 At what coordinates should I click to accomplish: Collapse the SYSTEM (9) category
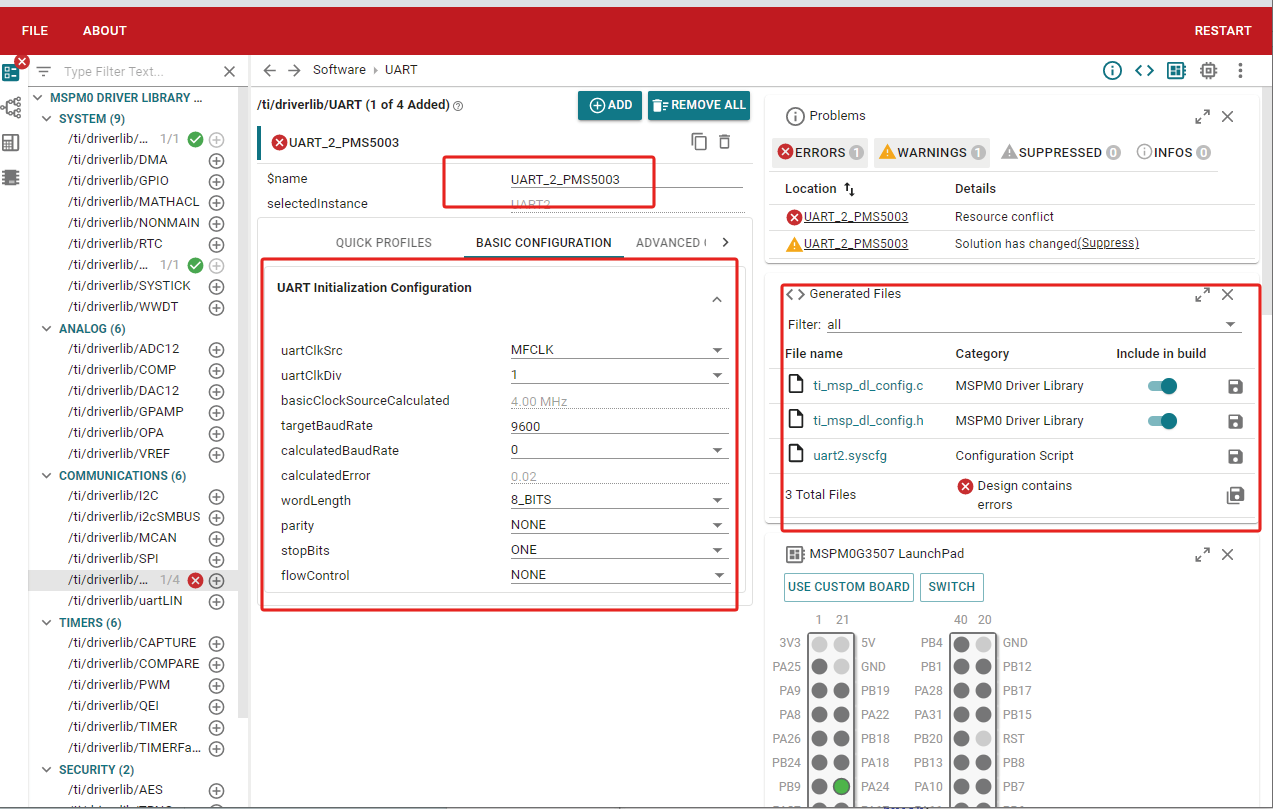[x=47, y=119]
